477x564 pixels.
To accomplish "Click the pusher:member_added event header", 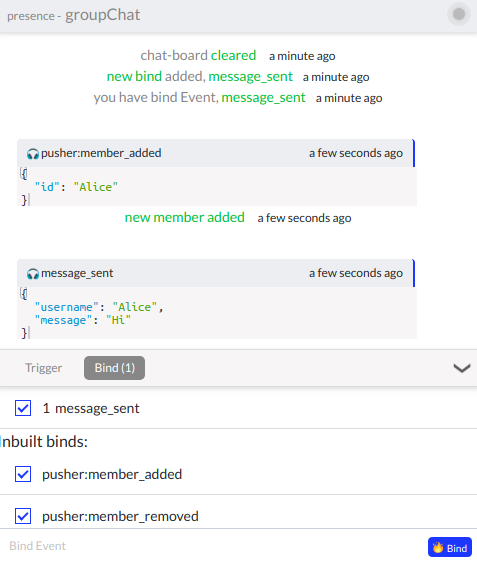I will point(216,153).
